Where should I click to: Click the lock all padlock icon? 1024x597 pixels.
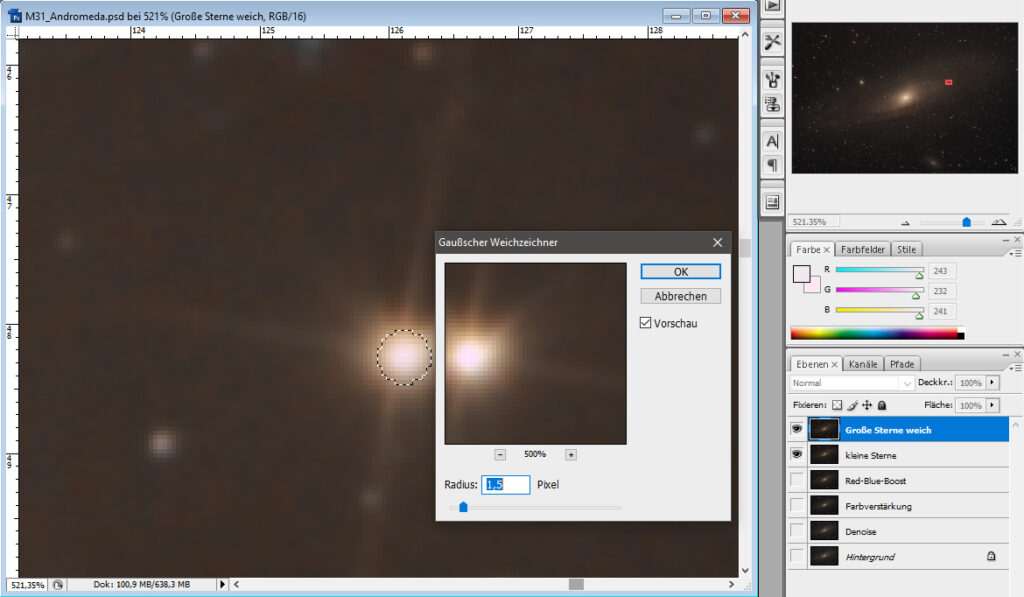click(882, 405)
